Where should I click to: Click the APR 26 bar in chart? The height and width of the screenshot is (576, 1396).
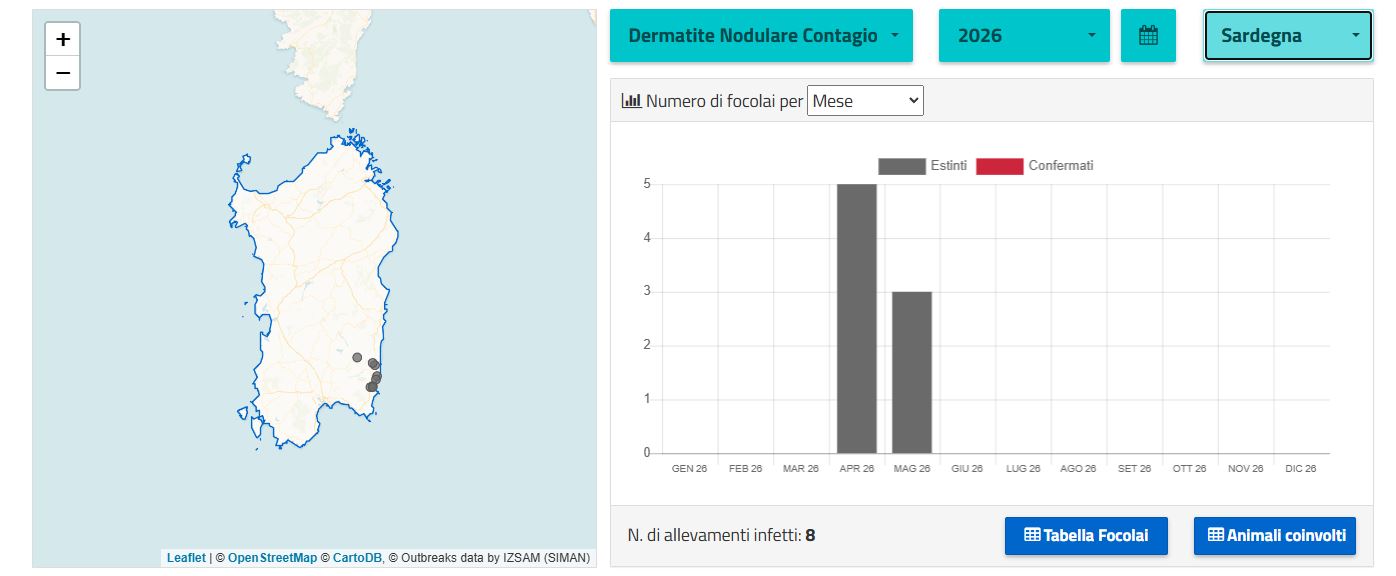(x=857, y=319)
